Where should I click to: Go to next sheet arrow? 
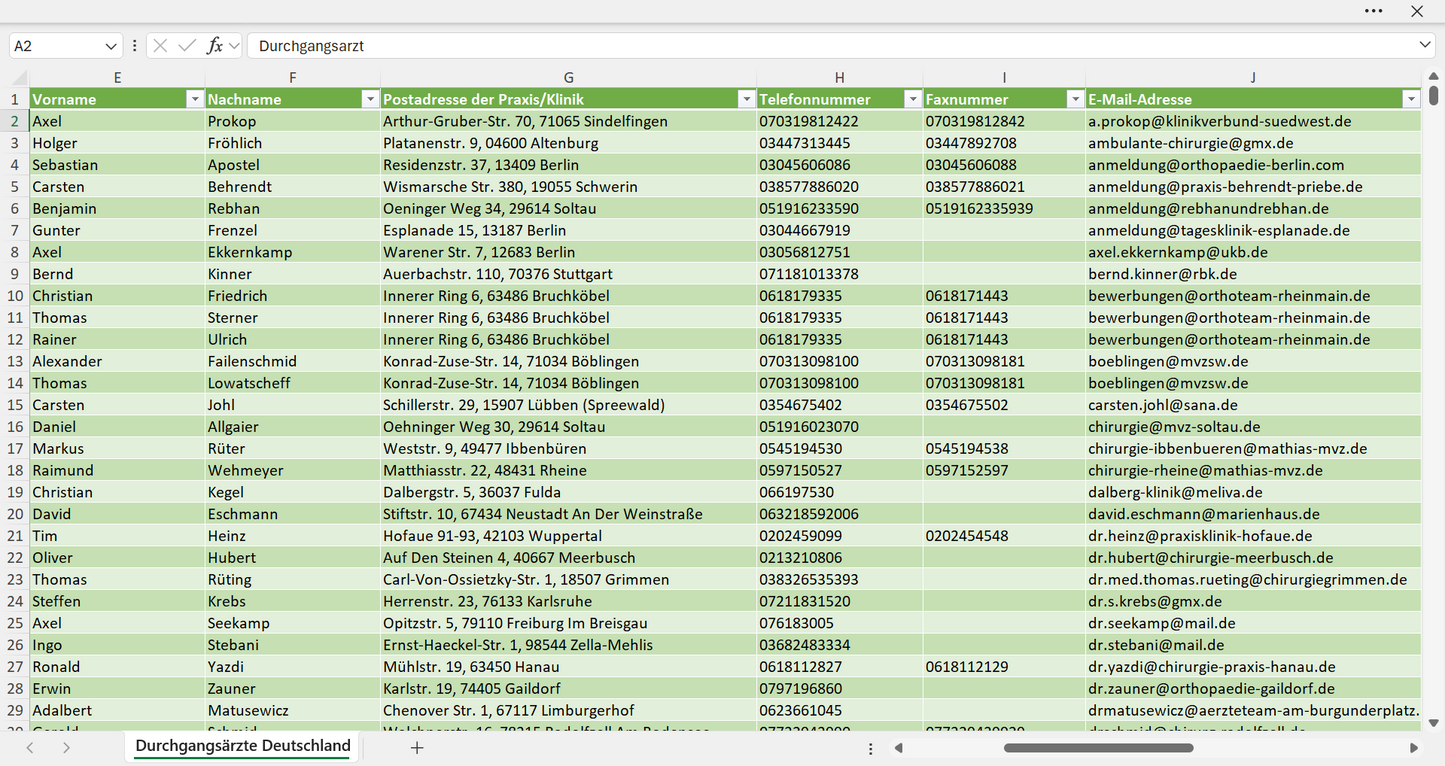pyautogui.click(x=66, y=747)
